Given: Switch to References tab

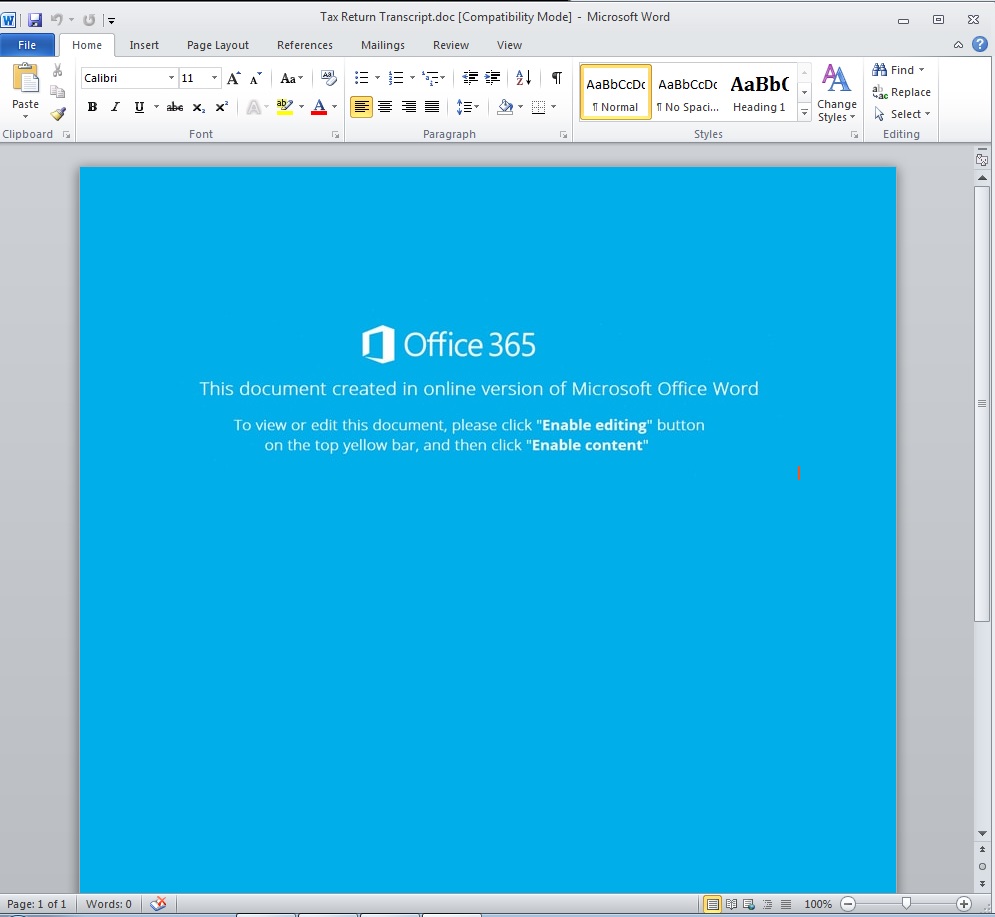Looking at the screenshot, I should point(305,45).
